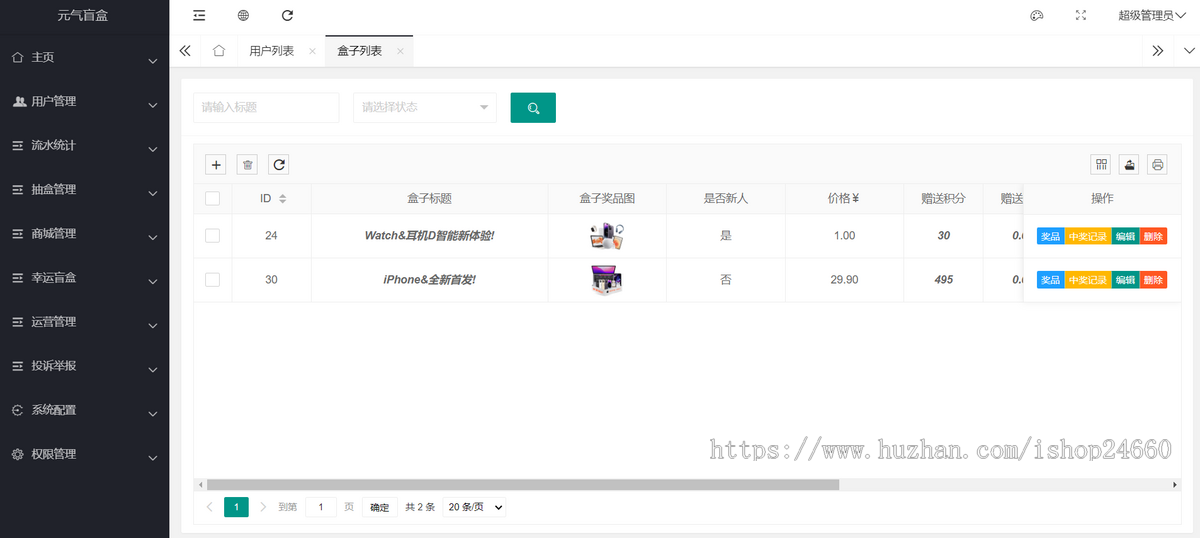Open 权限管理 sidebar item

coord(84,454)
